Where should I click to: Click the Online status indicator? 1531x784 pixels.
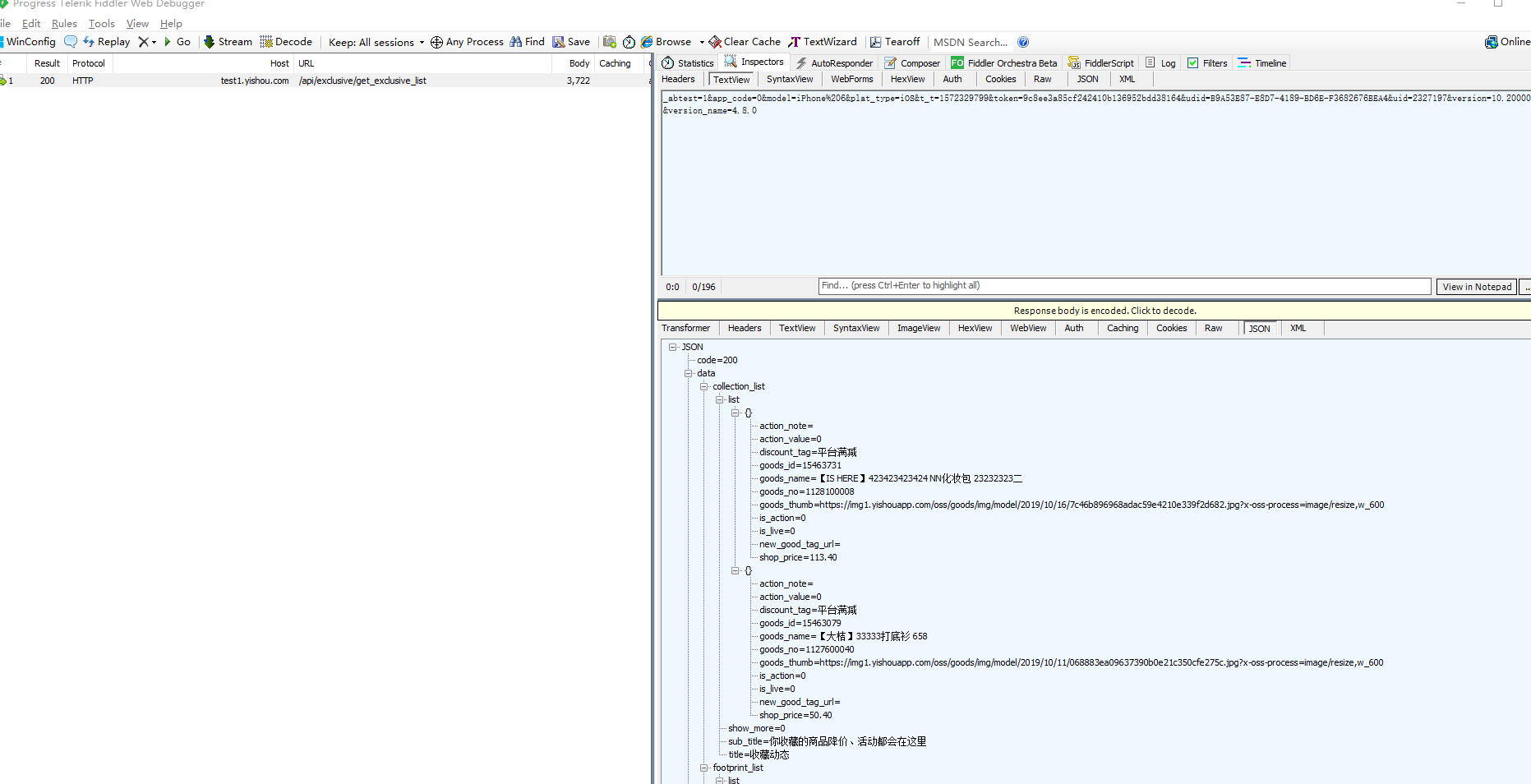pos(1507,42)
